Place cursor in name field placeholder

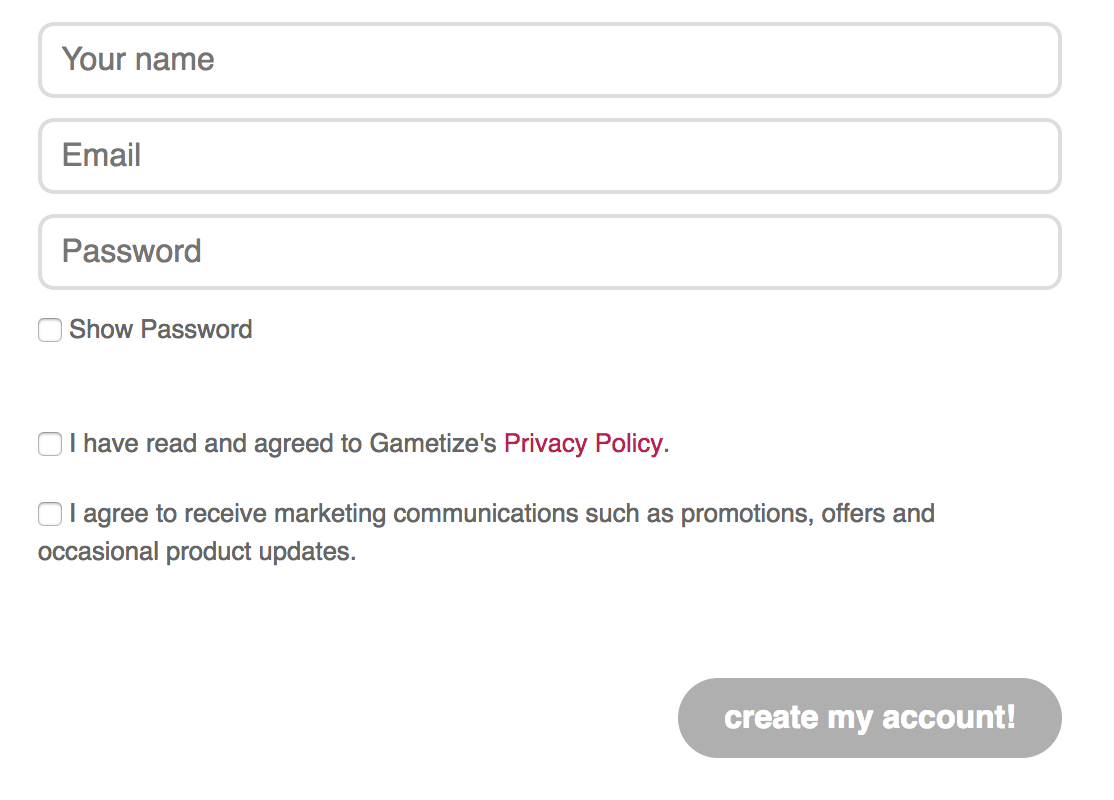(x=138, y=60)
